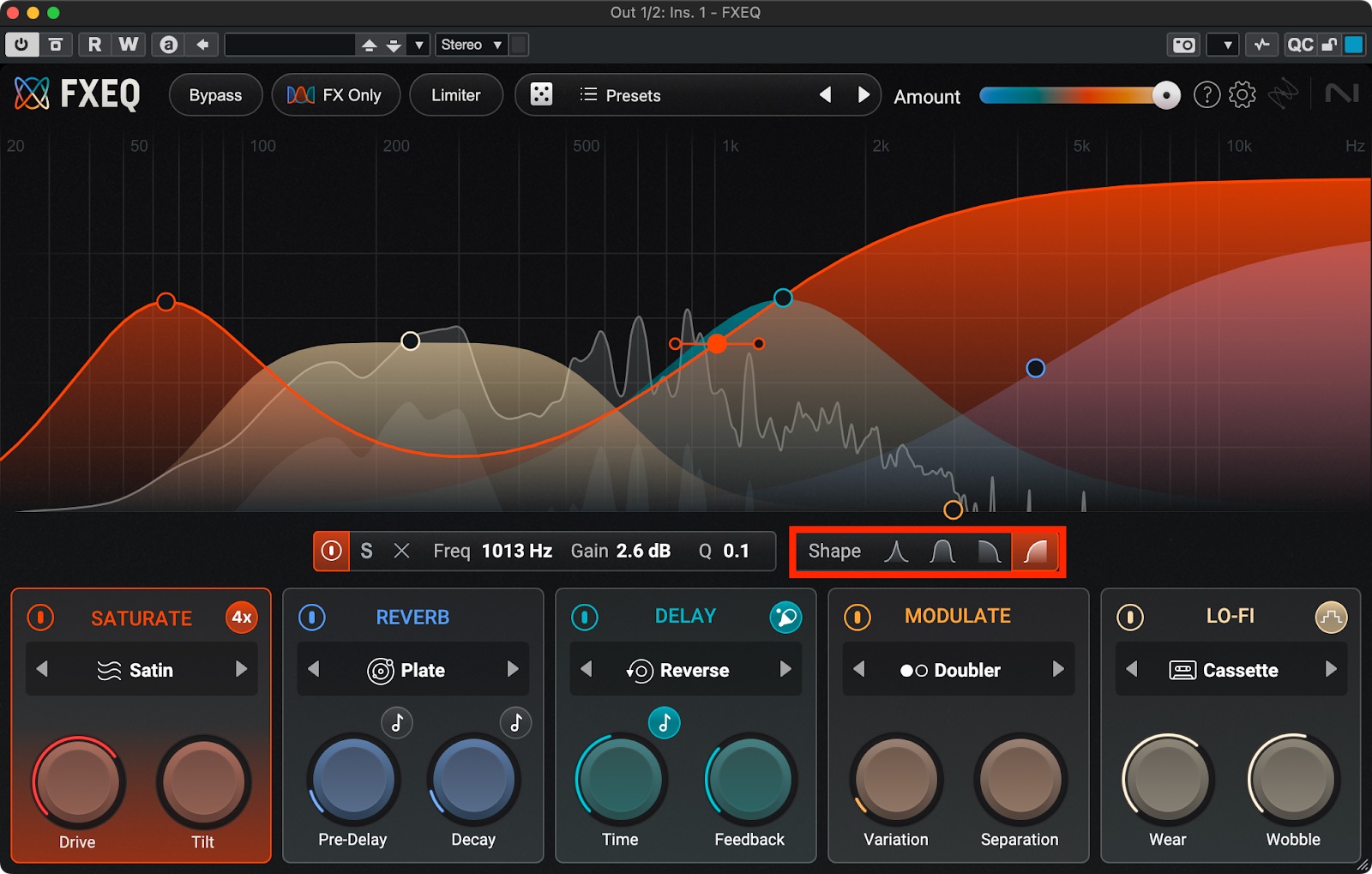Select previous Reverb type before Plate
This screenshot has height=874, width=1372.
[x=314, y=669]
